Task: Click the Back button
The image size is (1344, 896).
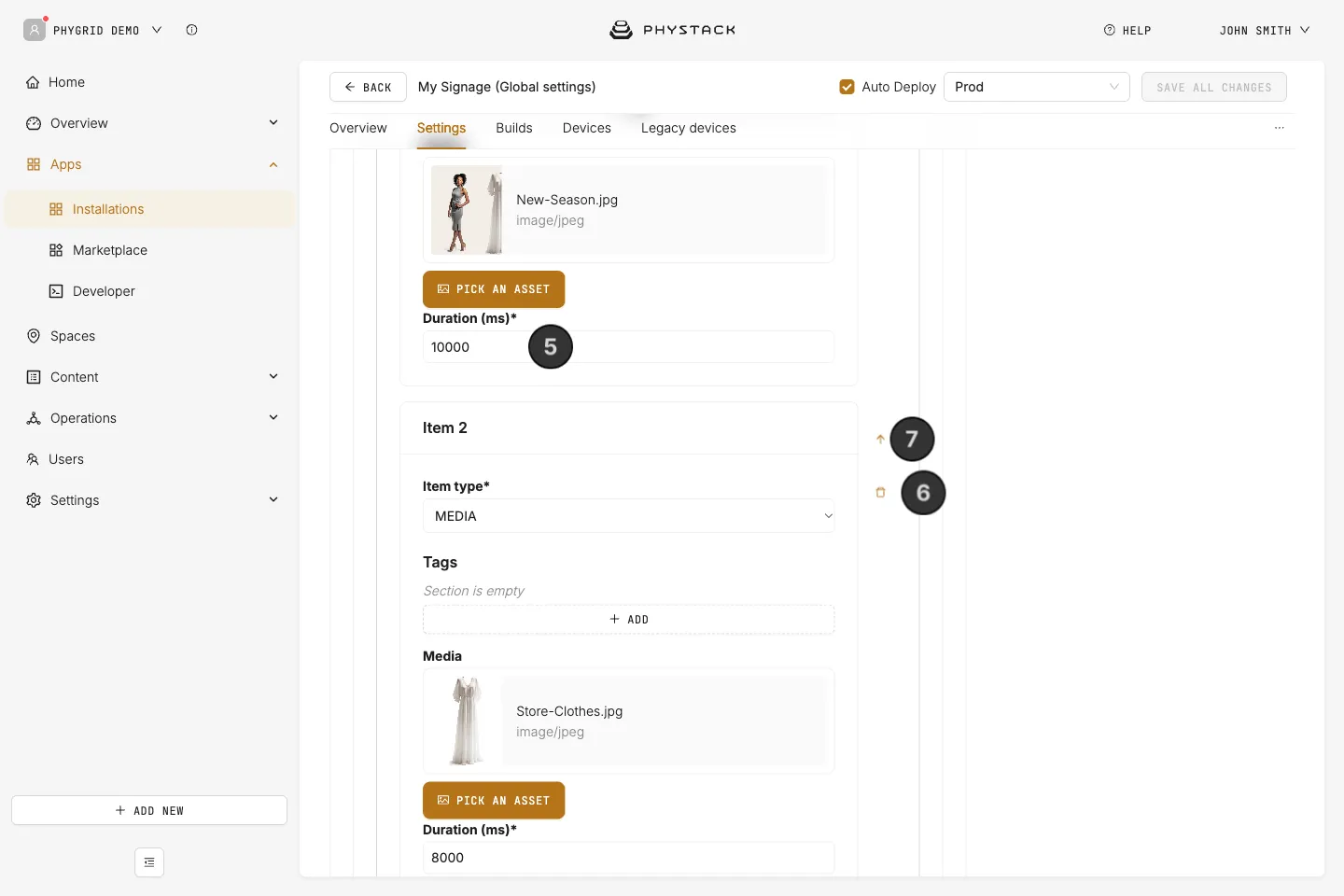Action: click(368, 87)
